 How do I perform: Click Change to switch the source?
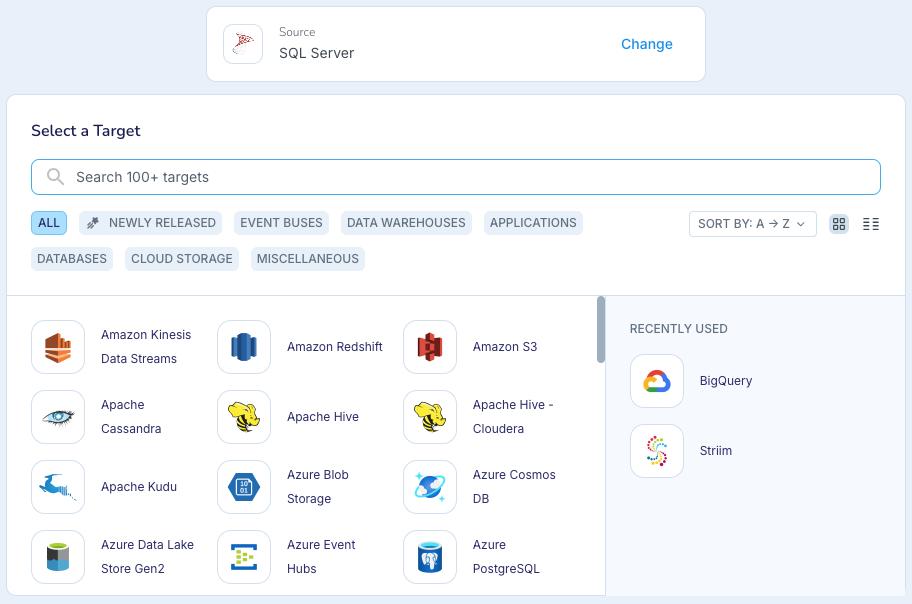646,44
